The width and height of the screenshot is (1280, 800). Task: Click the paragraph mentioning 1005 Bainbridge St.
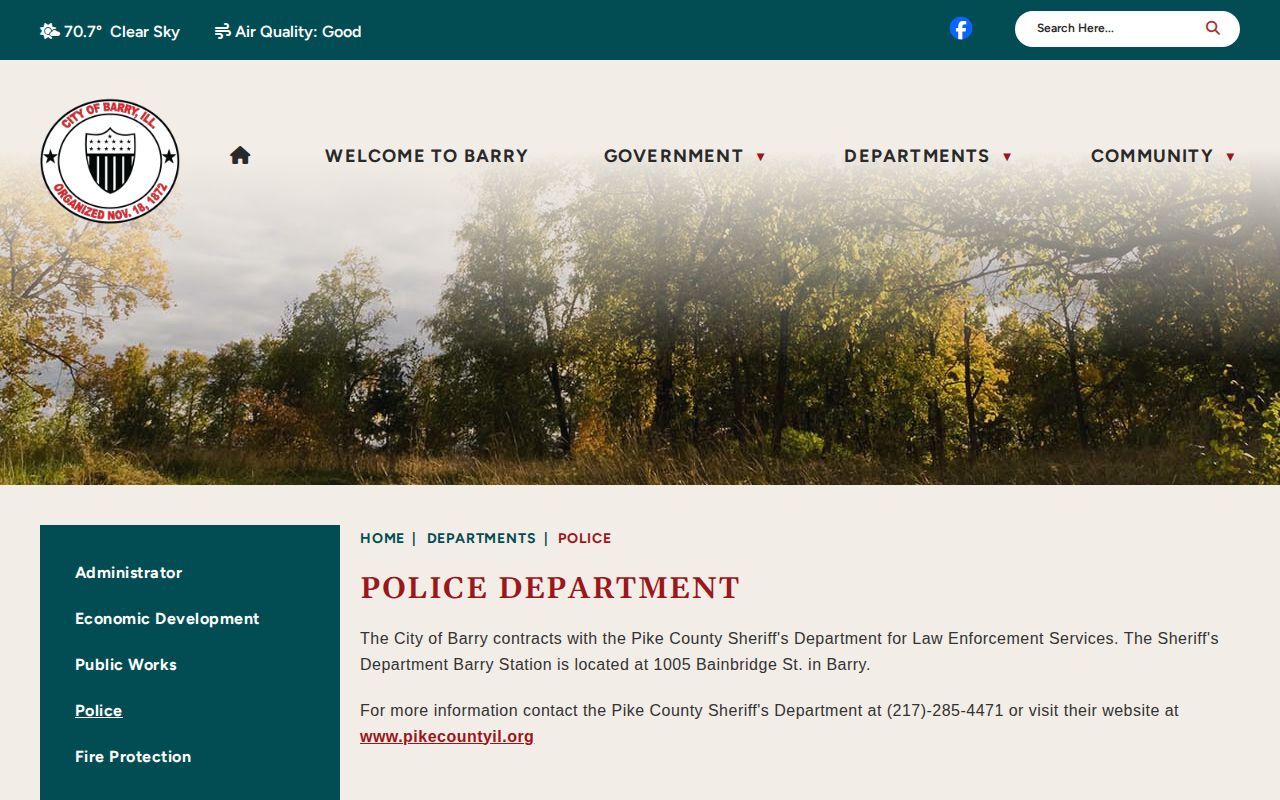[x=790, y=651]
